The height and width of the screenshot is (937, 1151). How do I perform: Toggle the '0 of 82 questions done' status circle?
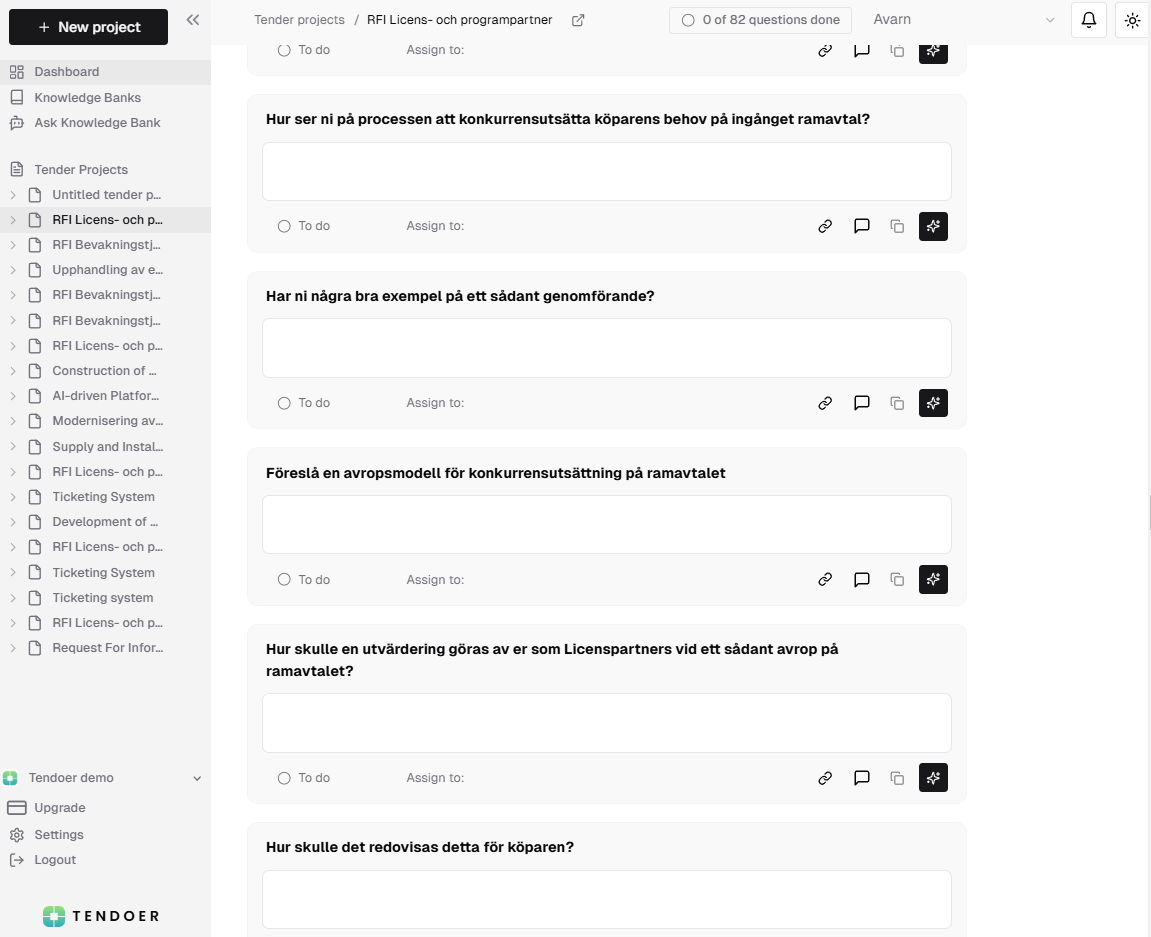[x=688, y=19]
